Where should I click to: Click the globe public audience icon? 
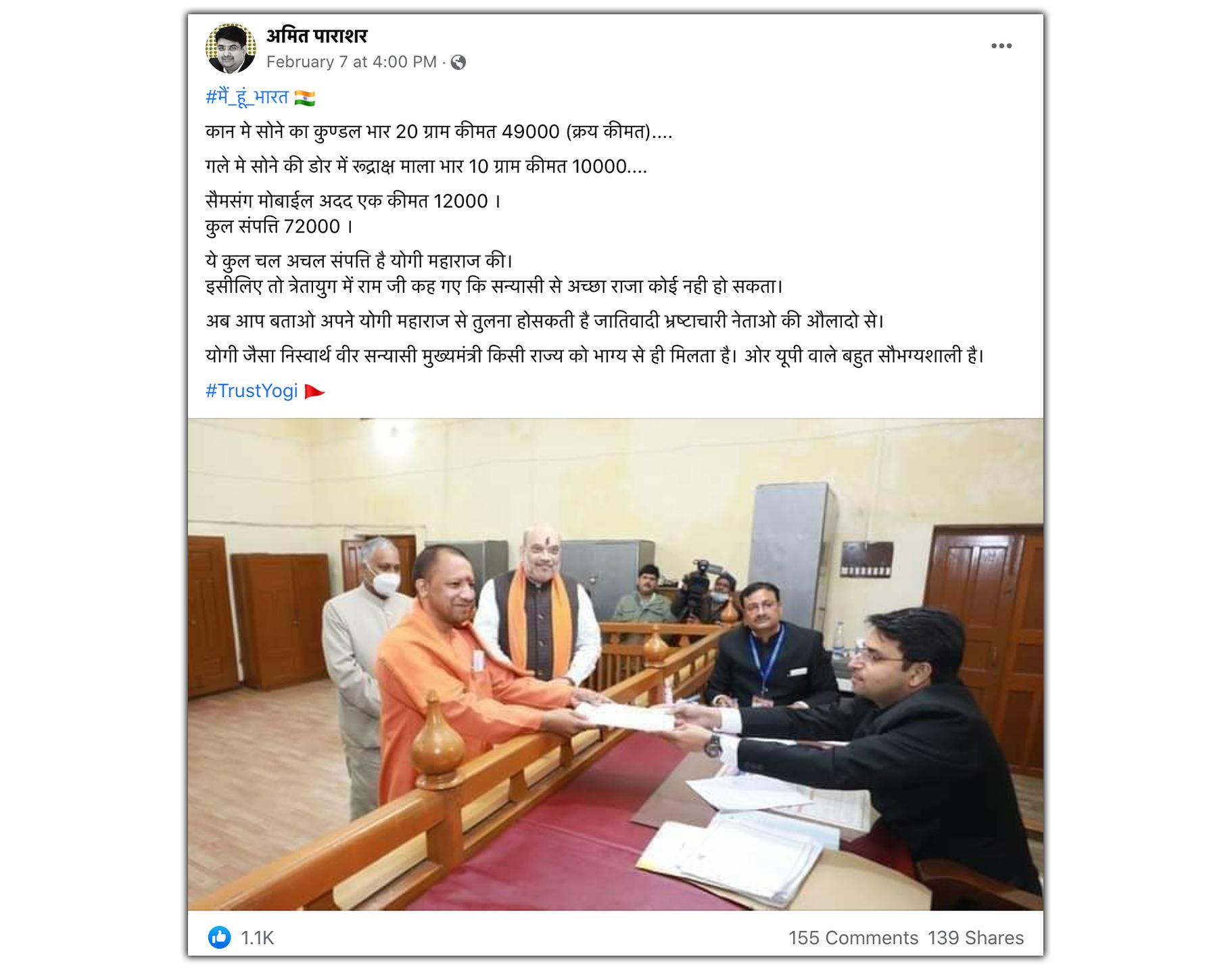(x=458, y=62)
